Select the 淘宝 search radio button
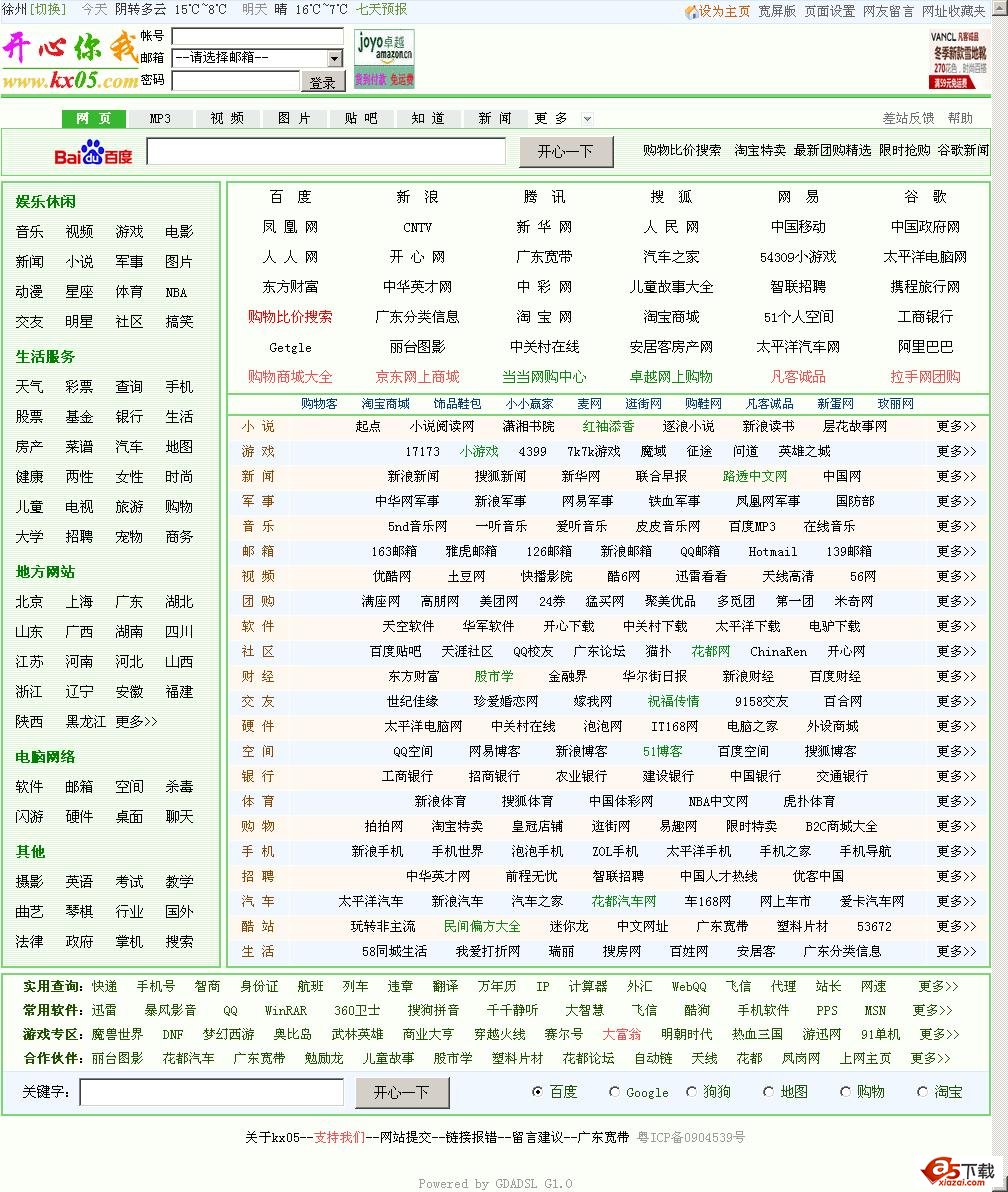The height and width of the screenshot is (1192, 1008). click(922, 1092)
